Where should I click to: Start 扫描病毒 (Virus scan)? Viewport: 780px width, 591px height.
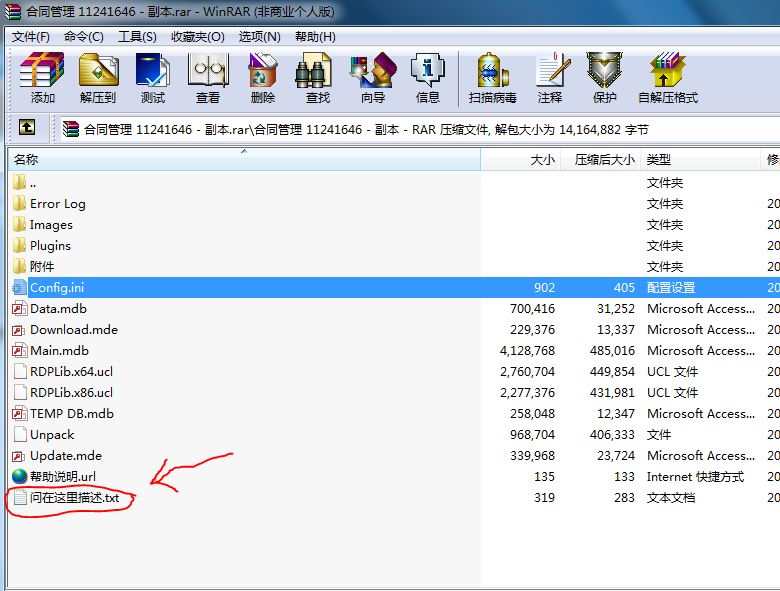pyautogui.click(x=492, y=70)
